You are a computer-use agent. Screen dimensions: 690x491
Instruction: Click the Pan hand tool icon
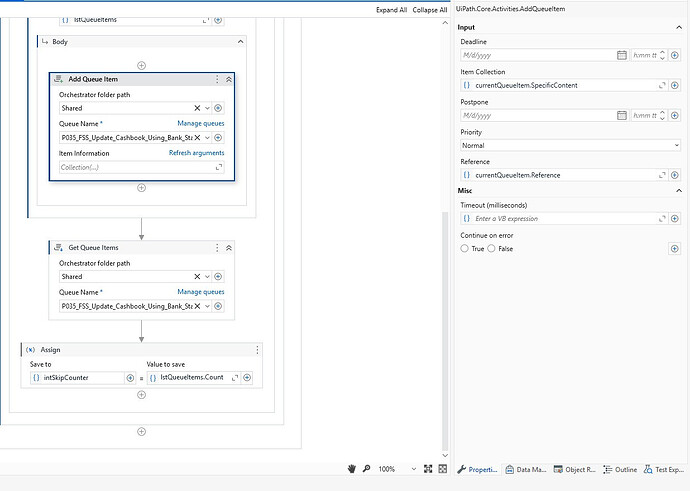point(351,469)
